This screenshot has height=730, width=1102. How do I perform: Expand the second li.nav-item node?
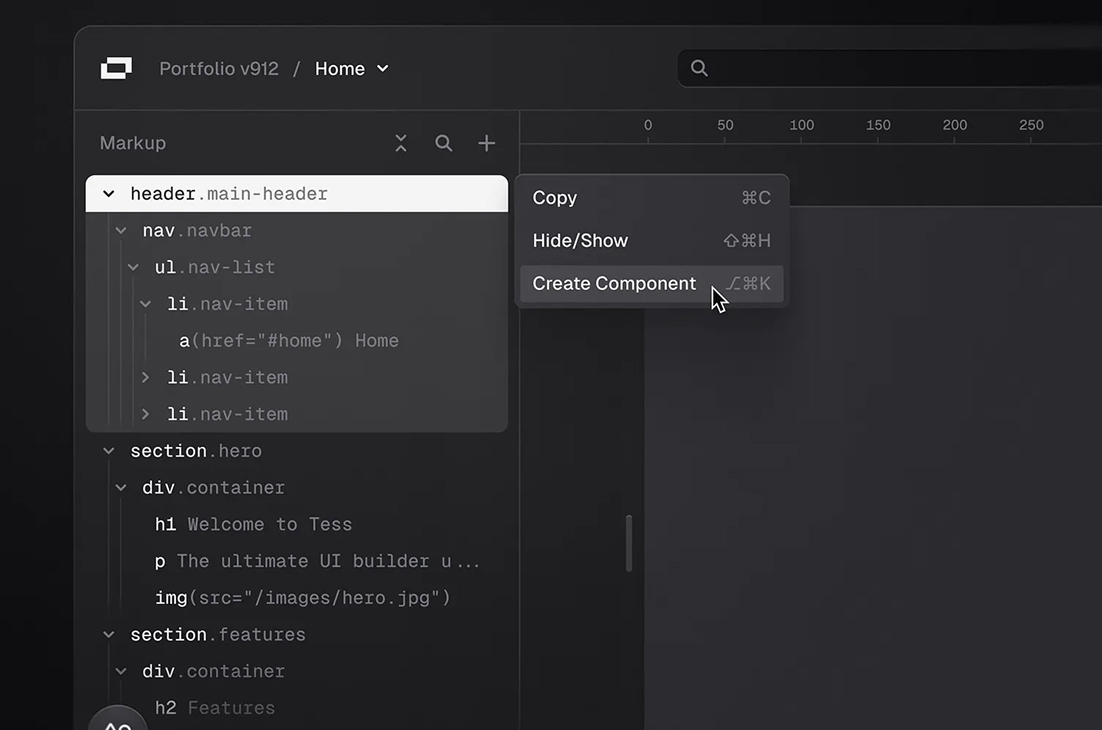coord(145,377)
